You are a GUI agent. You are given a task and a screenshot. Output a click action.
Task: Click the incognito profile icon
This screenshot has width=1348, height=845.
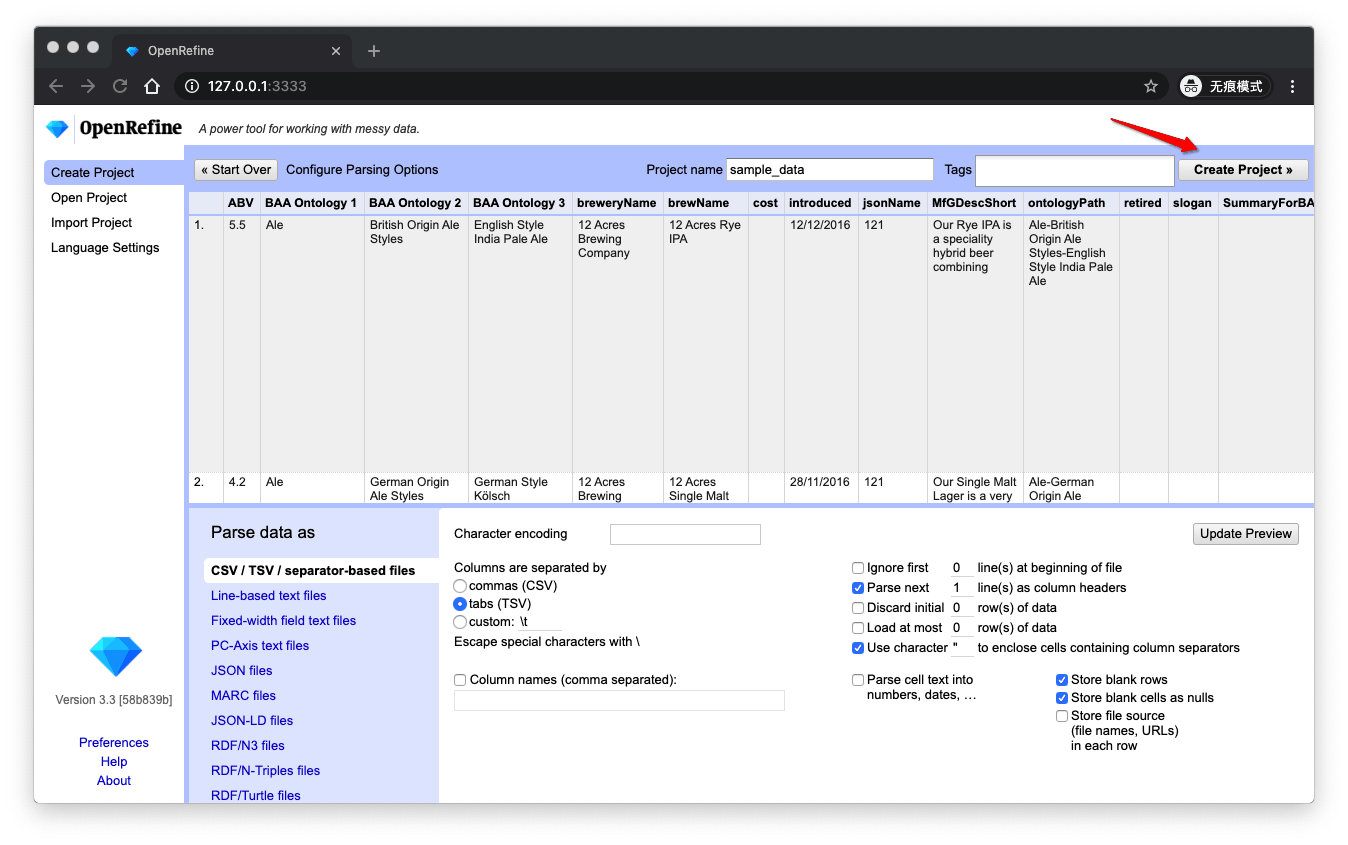click(x=1190, y=86)
